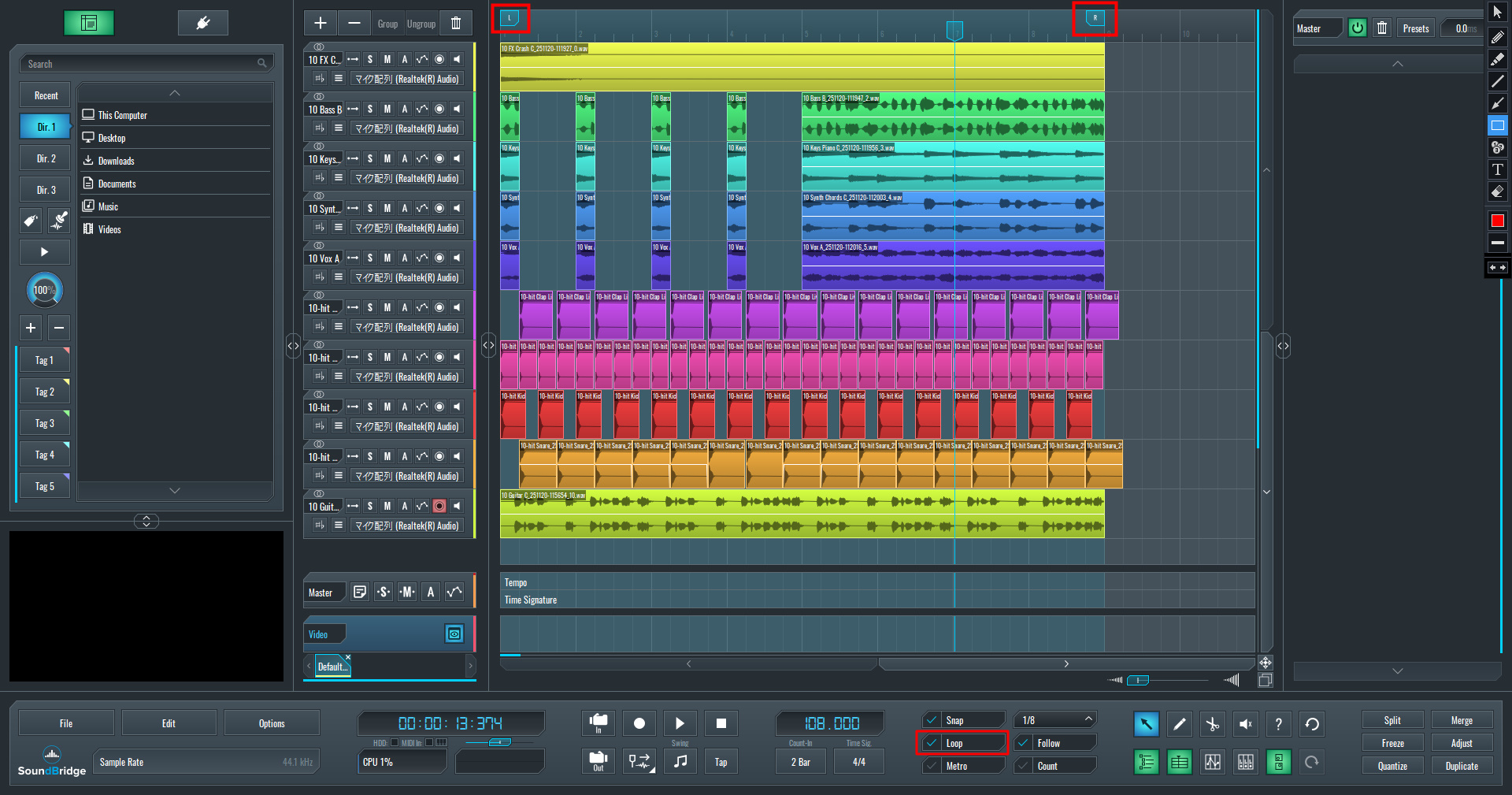The width and height of the screenshot is (1512, 795).
Task: Open the File menu
Action: tap(66, 723)
